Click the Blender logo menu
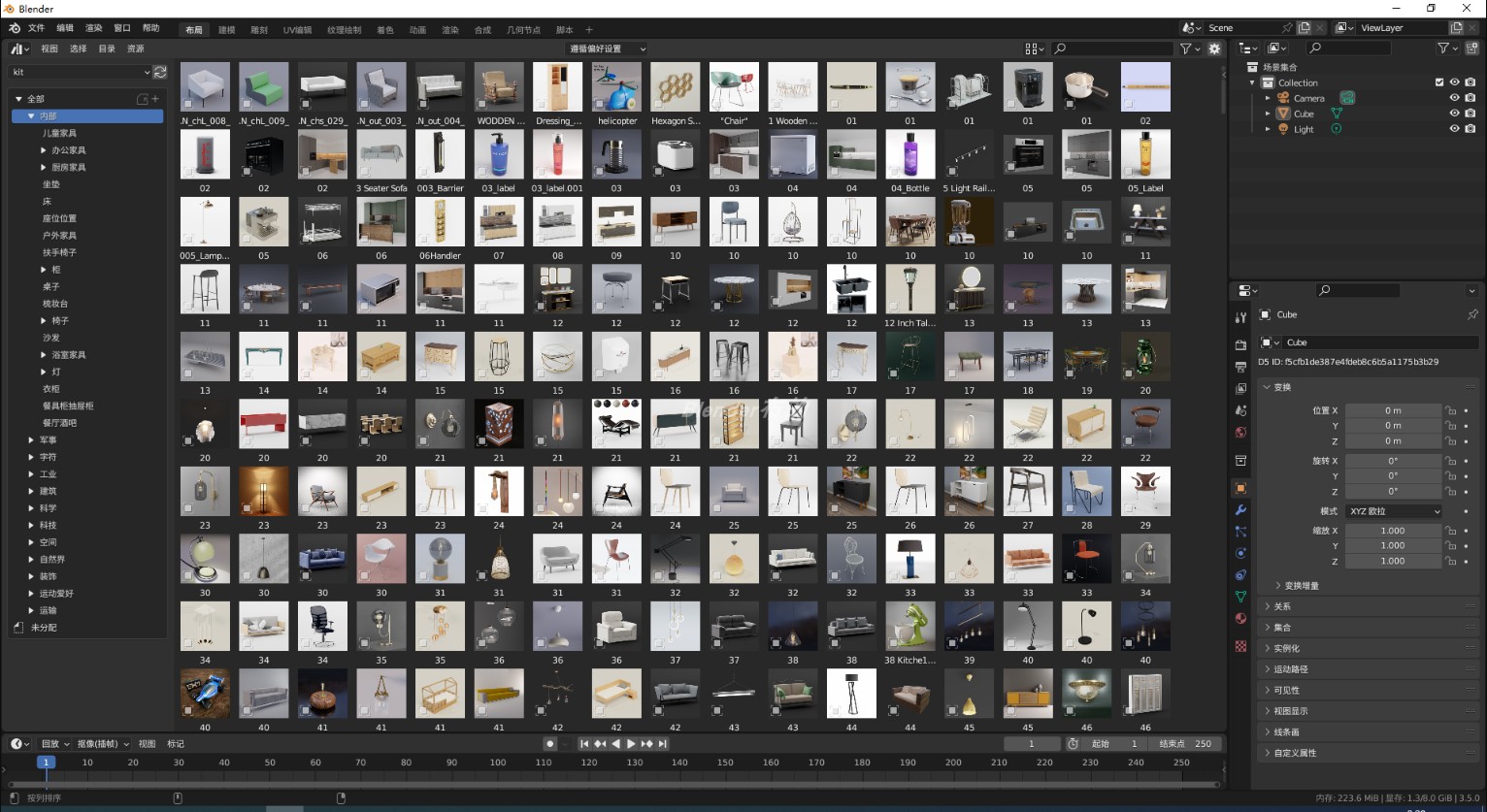Image resolution: width=1487 pixels, height=812 pixels. tap(14, 28)
